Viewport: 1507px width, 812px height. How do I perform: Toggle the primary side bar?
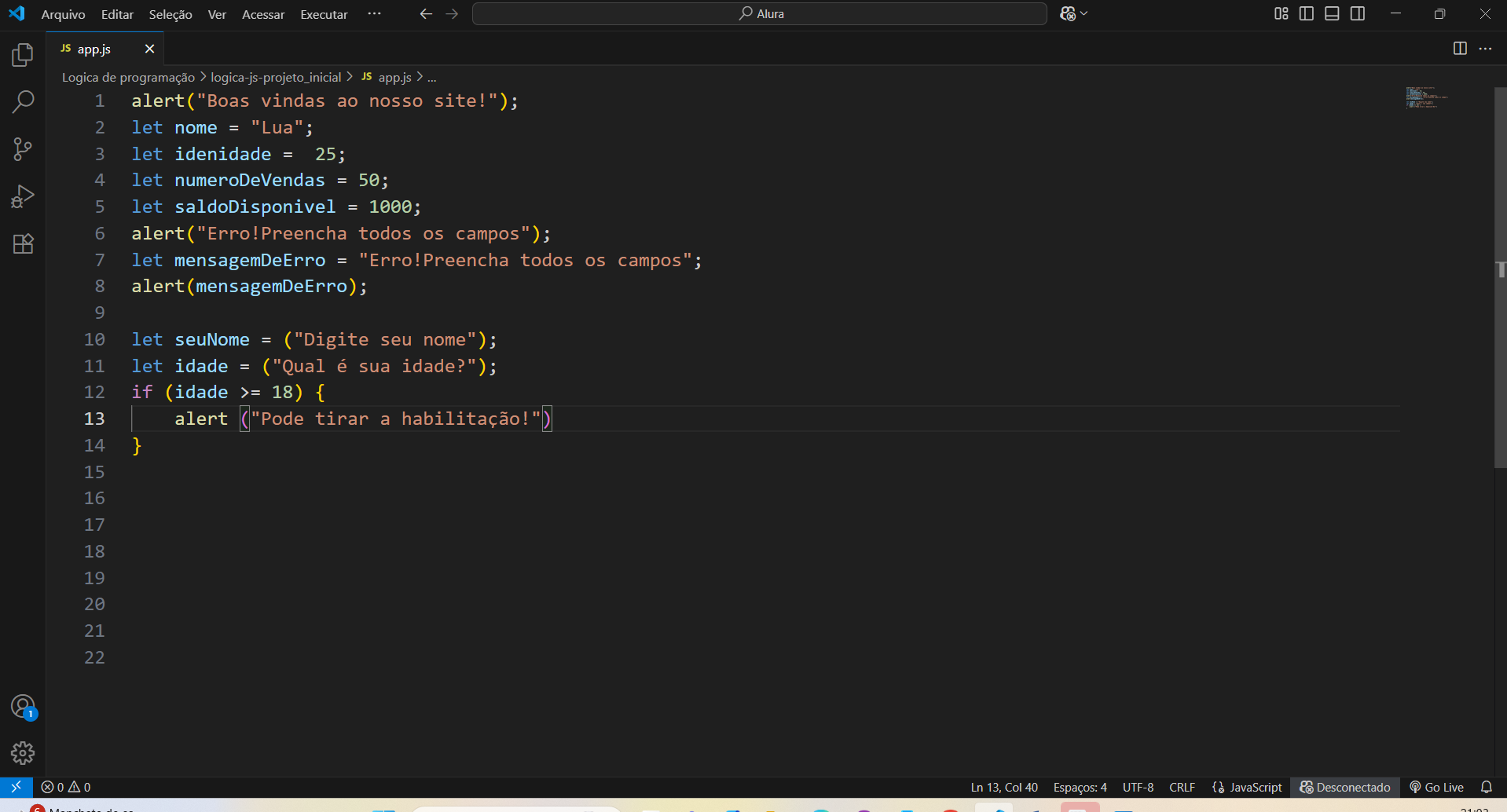click(1306, 13)
